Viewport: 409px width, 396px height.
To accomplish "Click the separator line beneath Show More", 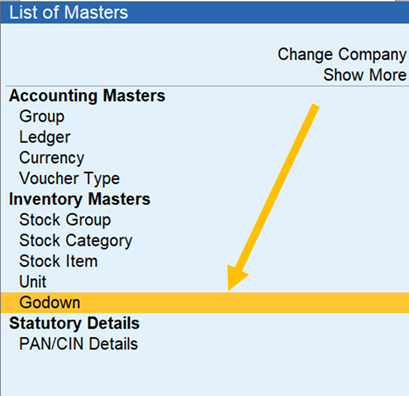I will click(x=207, y=86).
